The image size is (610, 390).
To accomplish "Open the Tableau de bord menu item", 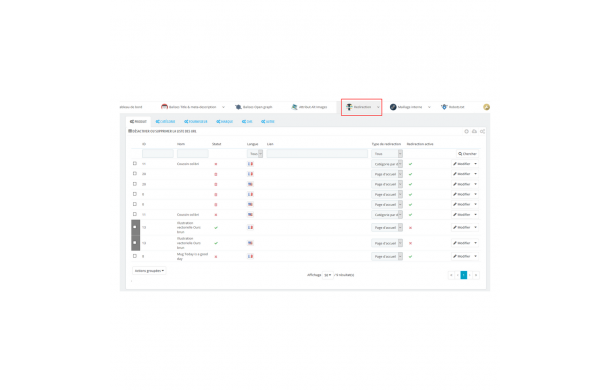I will tap(131, 107).
